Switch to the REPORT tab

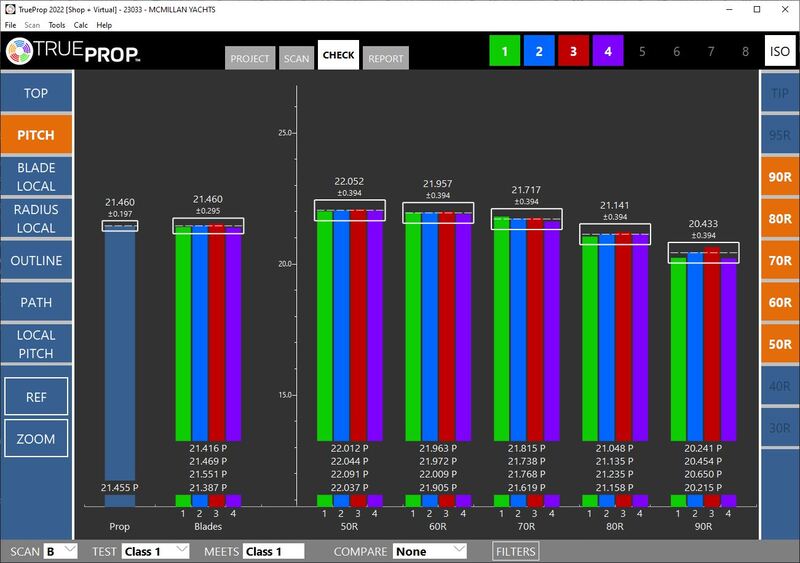pyautogui.click(x=385, y=58)
